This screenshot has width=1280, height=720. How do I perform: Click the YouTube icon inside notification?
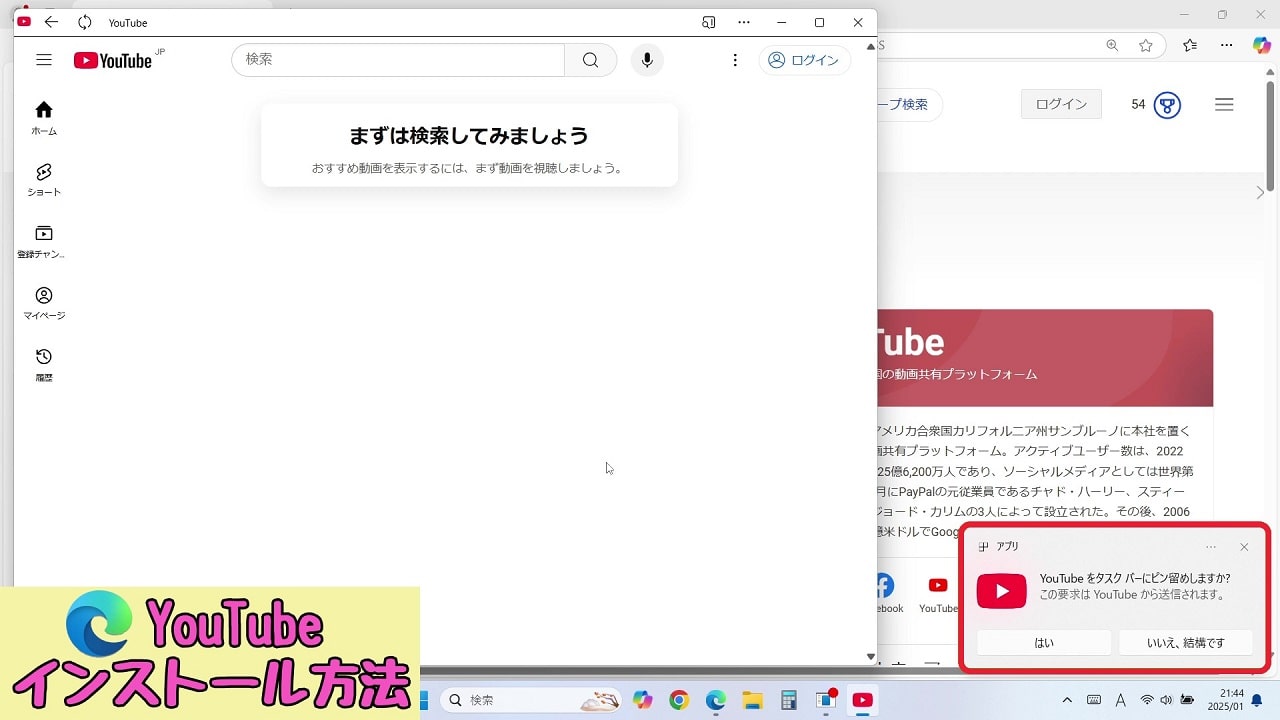[1002, 591]
